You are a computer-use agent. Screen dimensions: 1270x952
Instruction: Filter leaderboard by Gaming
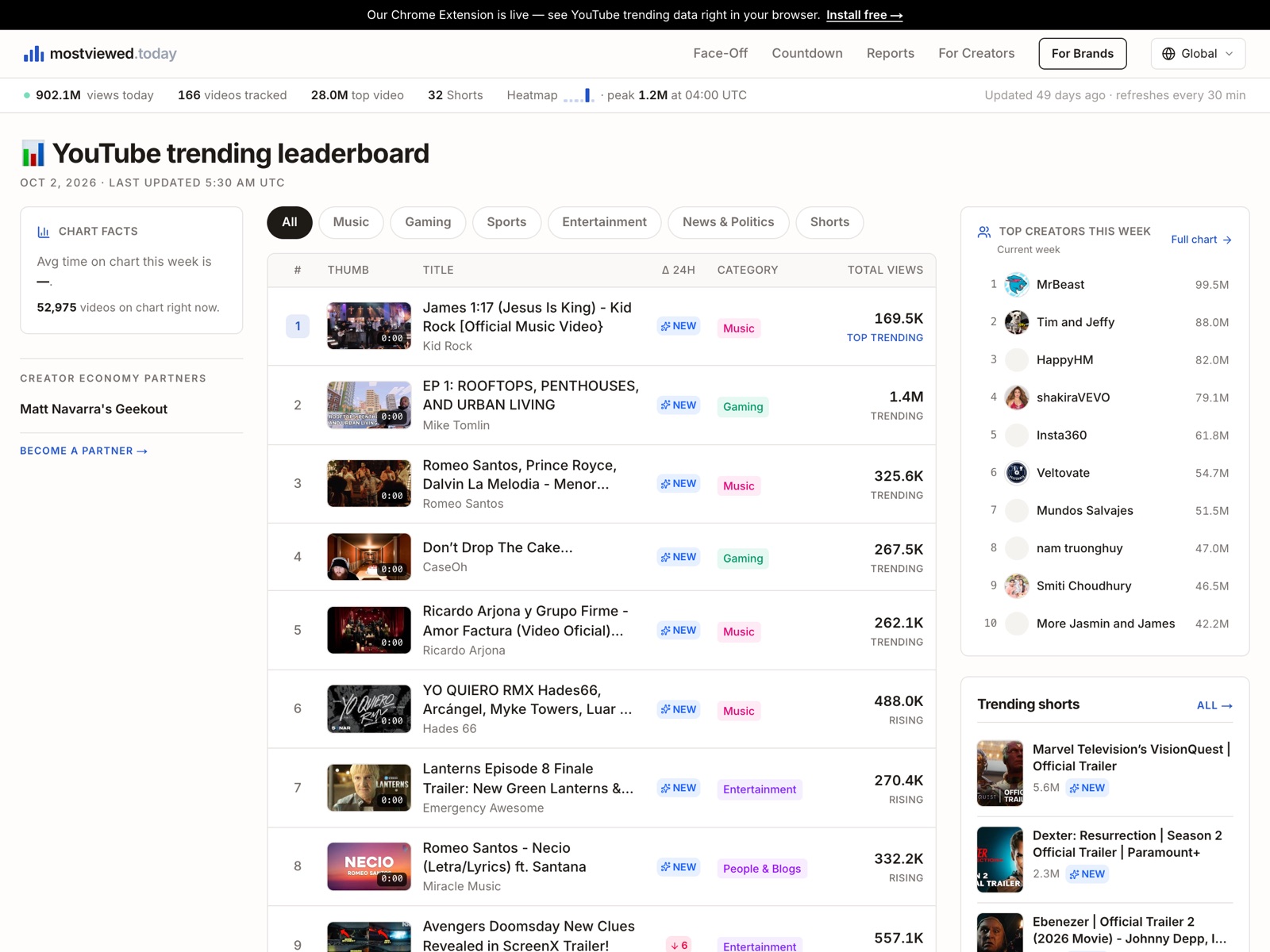coord(428,222)
